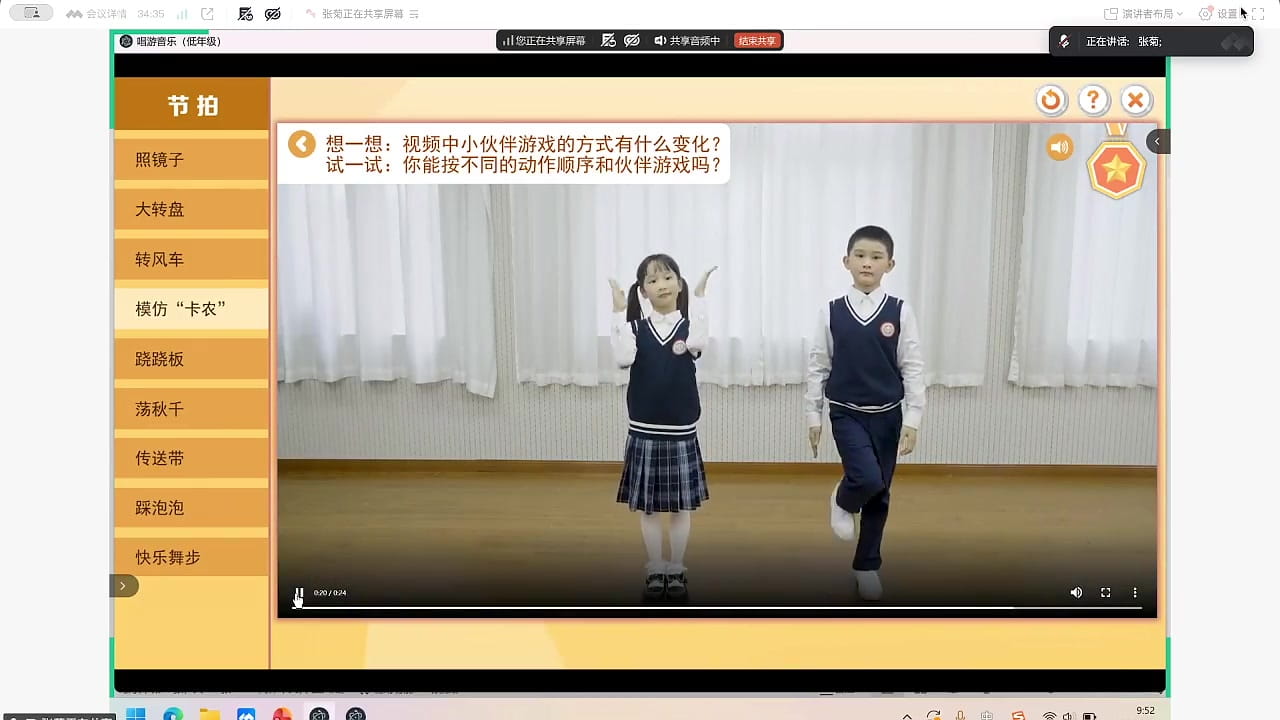Open the red app icon on the taskbar
The height and width of the screenshot is (720, 1280).
click(x=282, y=715)
